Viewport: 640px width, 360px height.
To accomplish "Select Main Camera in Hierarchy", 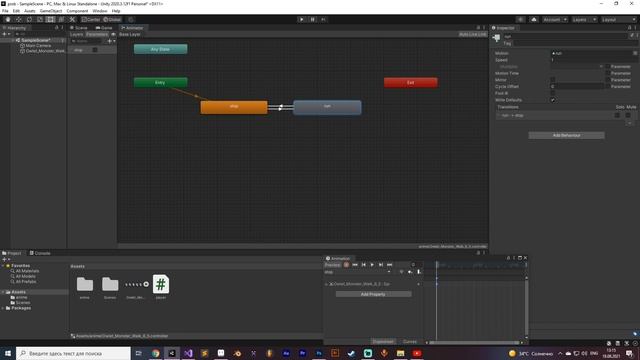I will point(38,46).
